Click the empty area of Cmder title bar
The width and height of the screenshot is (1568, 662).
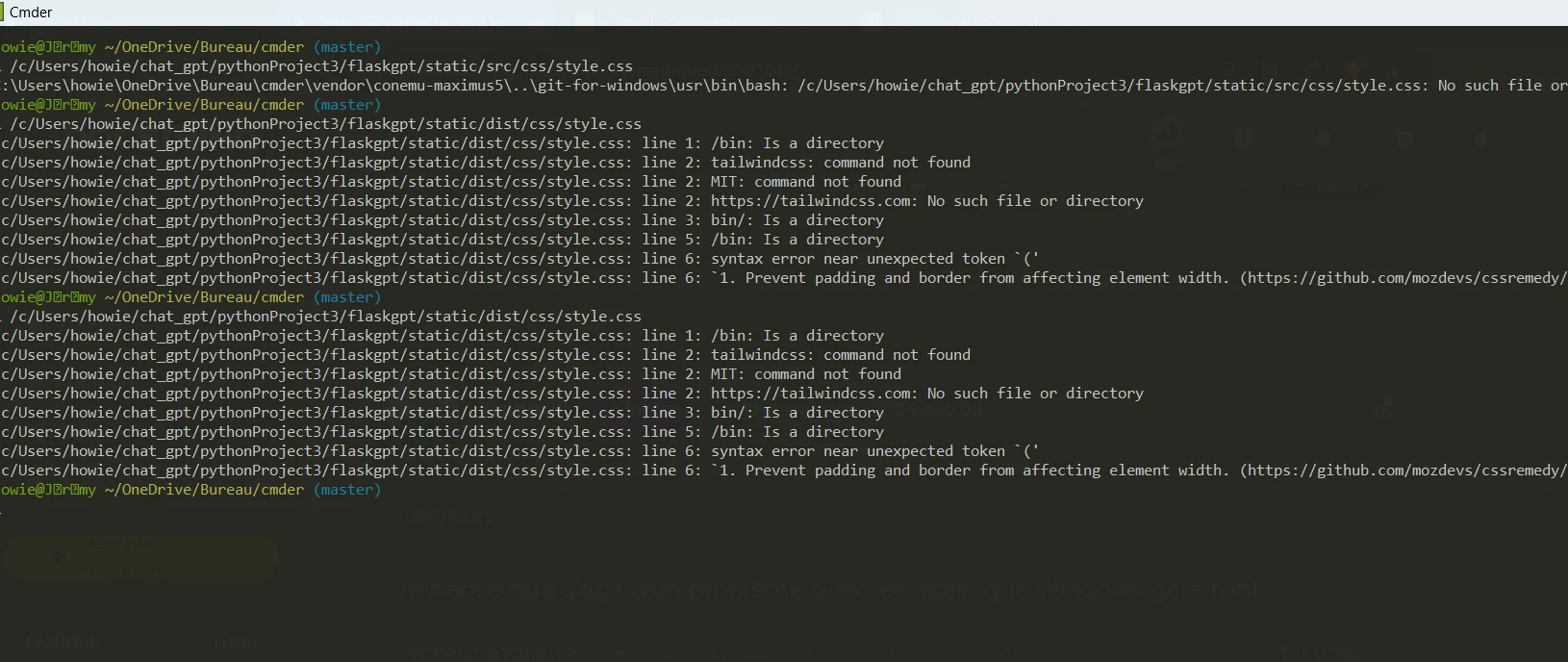pos(770,13)
